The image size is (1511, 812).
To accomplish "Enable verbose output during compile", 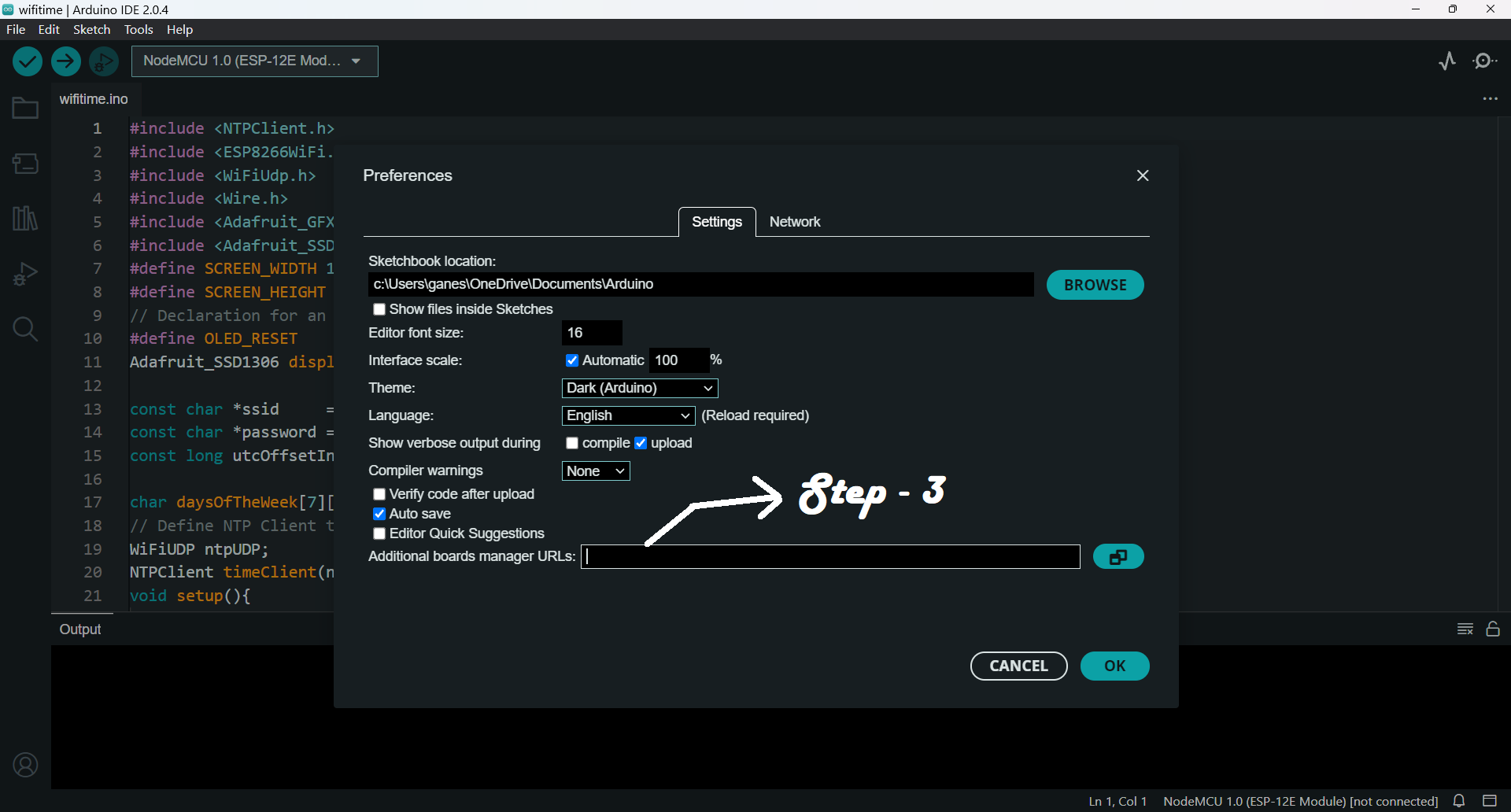I will click(x=572, y=443).
